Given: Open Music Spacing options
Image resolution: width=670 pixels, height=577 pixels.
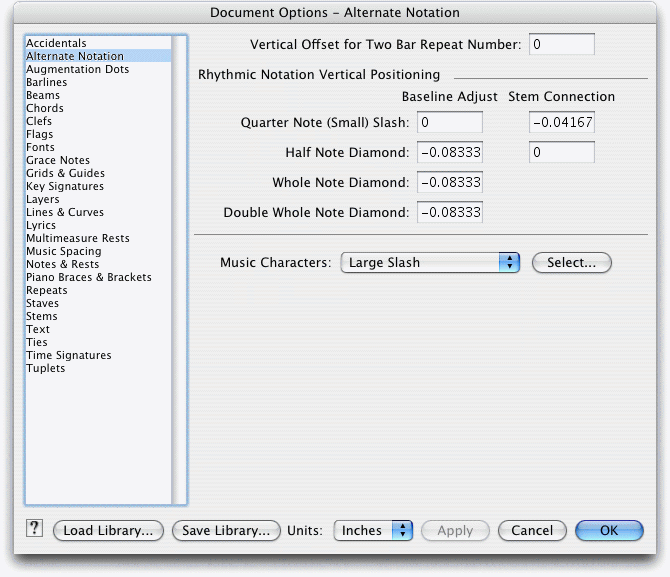Looking at the screenshot, I should (98, 251).
